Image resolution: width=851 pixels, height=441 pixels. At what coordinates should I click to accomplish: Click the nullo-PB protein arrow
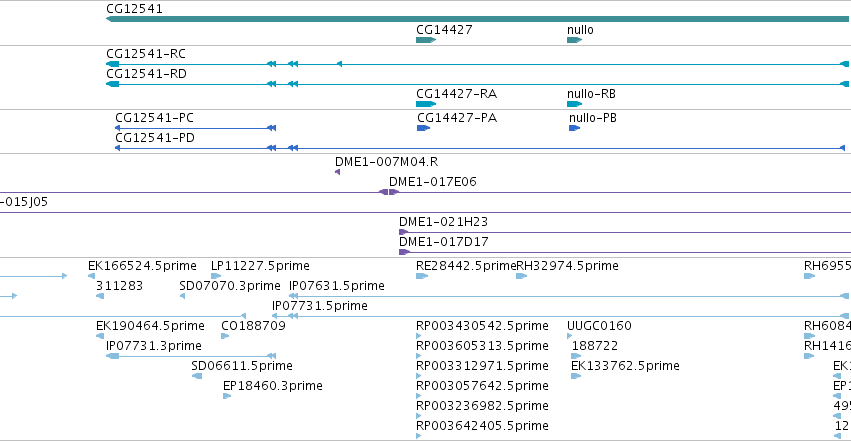574,128
